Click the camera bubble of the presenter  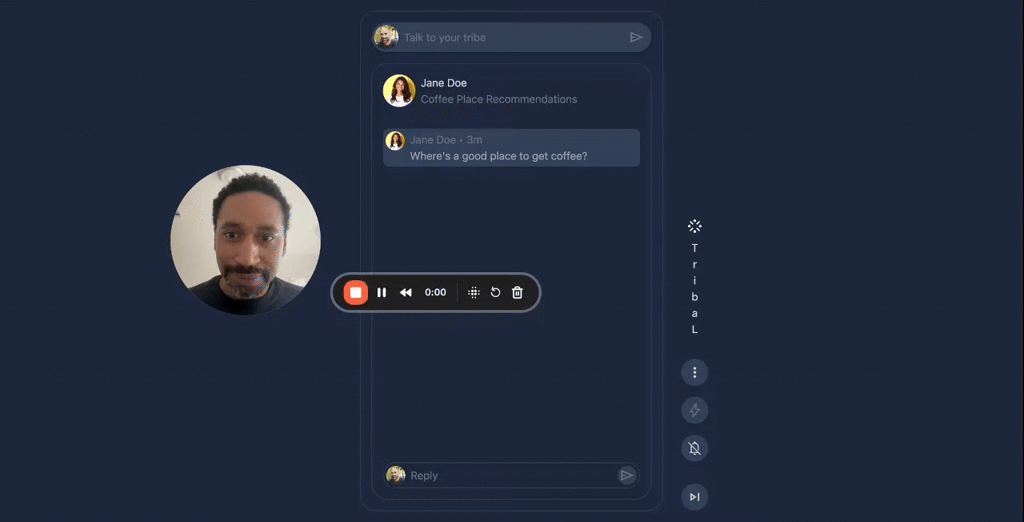[246, 240]
